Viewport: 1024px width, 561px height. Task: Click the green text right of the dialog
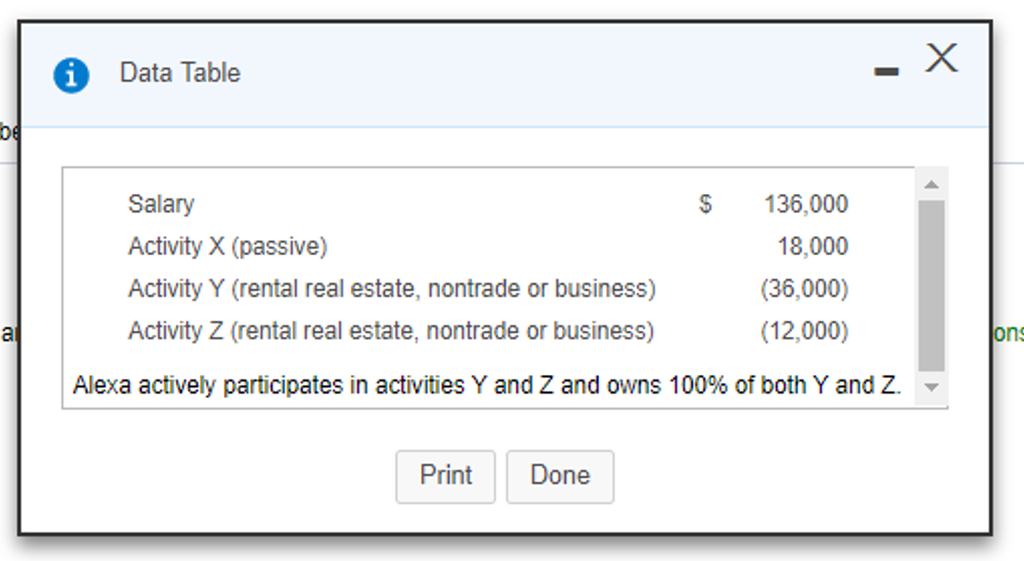coord(1008,334)
